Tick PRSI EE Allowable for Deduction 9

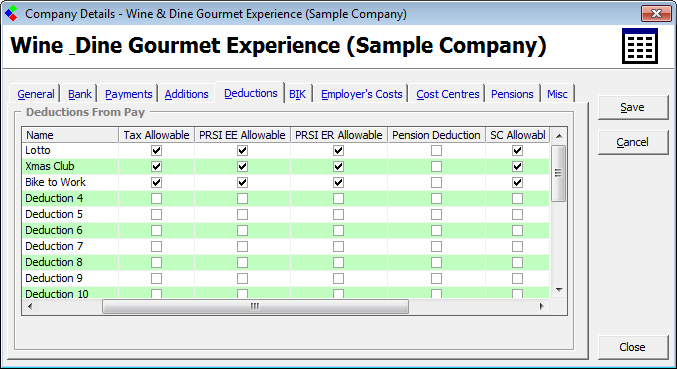click(242, 278)
